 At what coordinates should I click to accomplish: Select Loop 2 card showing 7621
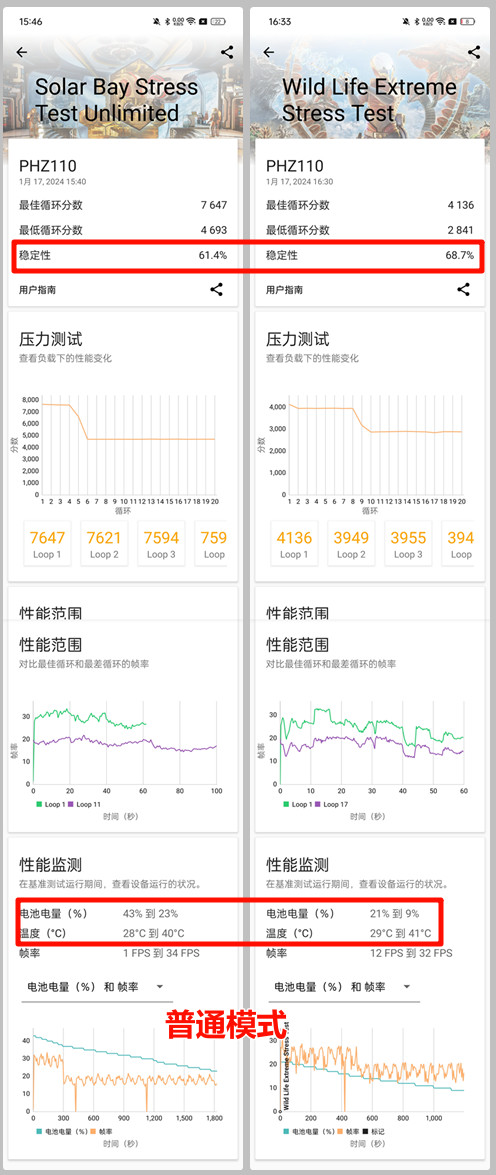(x=103, y=543)
